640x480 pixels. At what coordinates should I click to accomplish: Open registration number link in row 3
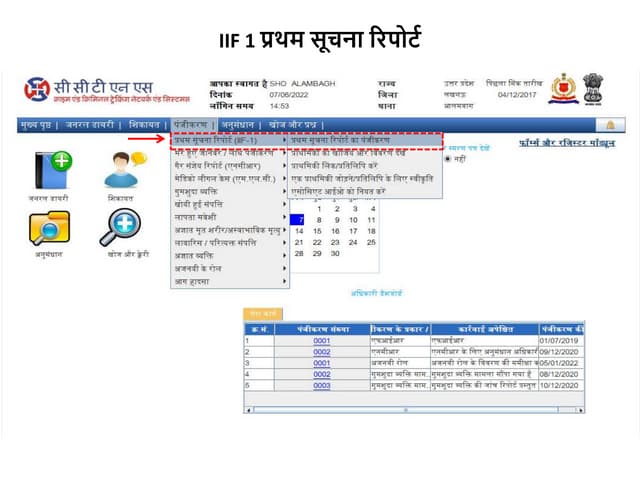tap(321, 363)
